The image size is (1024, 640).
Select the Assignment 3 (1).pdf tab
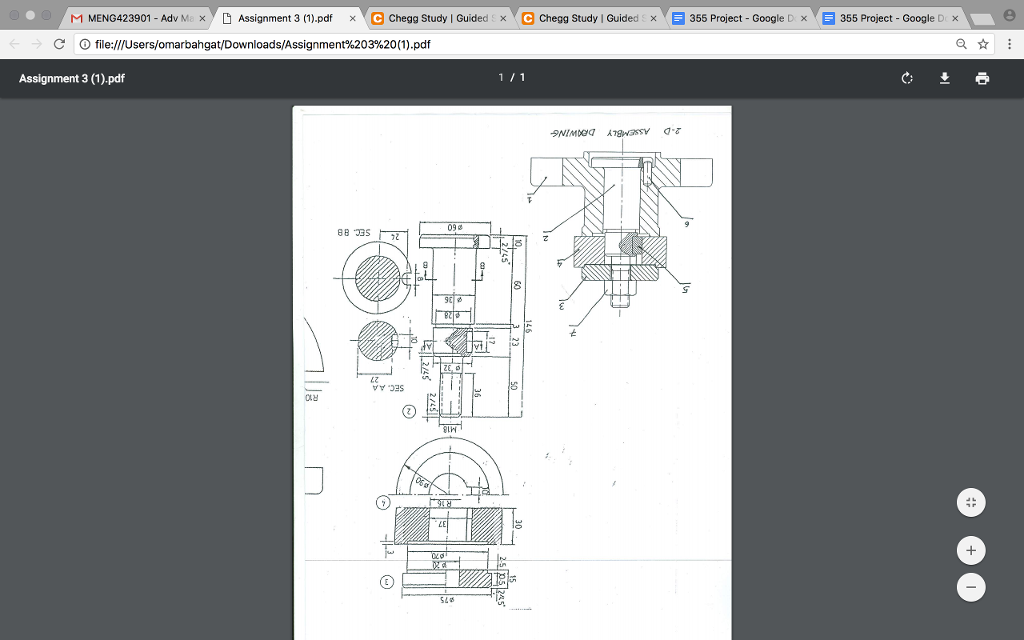[x=285, y=18]
